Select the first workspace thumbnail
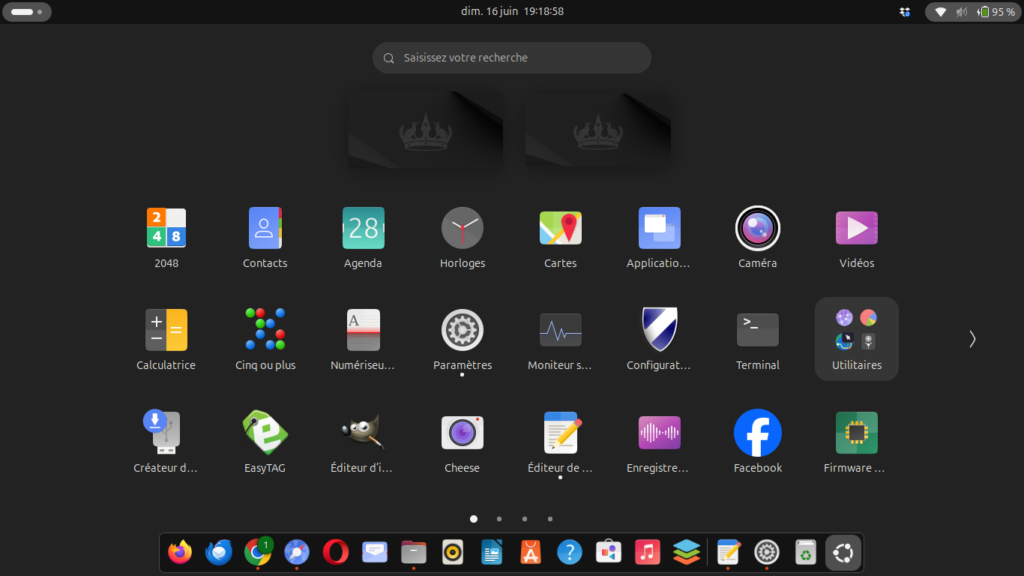 point(426,130)
